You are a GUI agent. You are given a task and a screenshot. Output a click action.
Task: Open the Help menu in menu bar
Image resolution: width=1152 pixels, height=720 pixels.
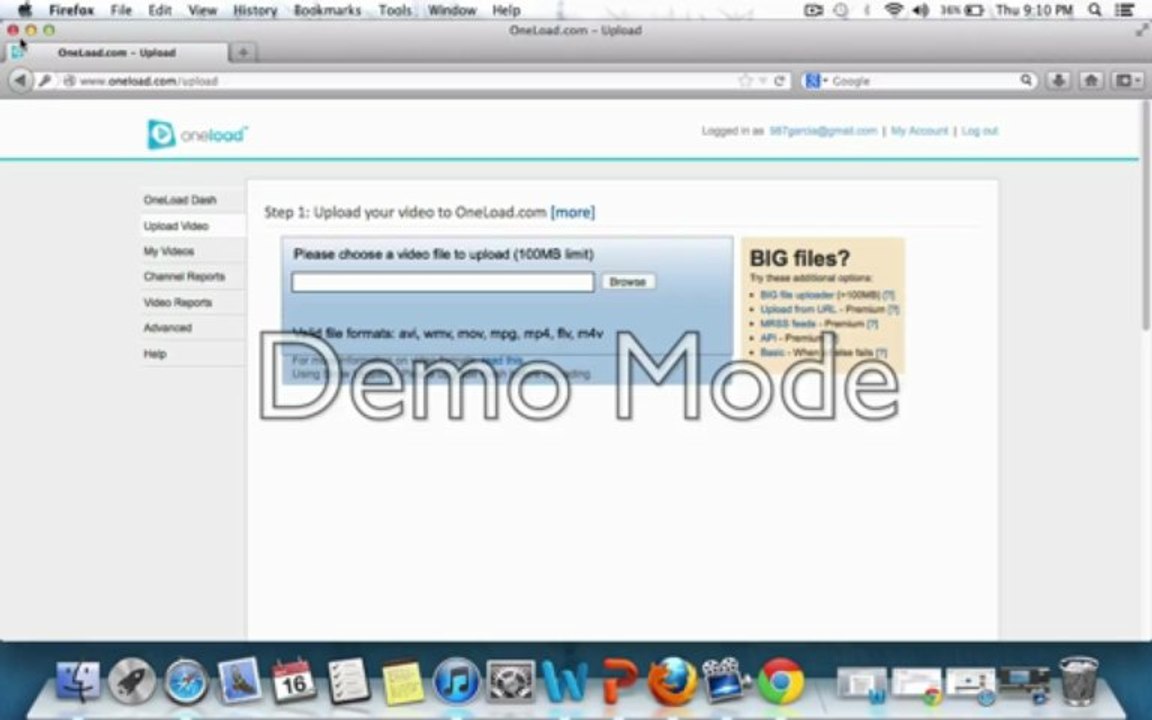point(506,10)
